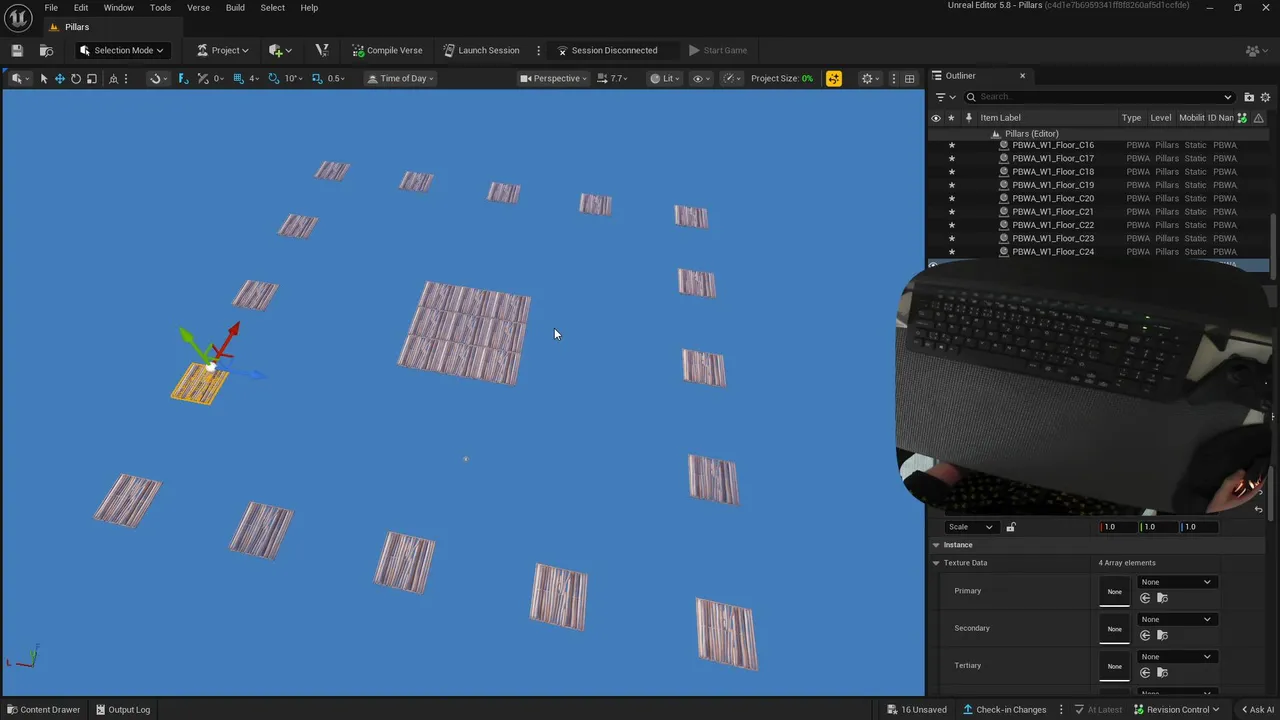Open the Primary texture None dropdown
The image size is (1280, 720).
[x=1176, y=582]
